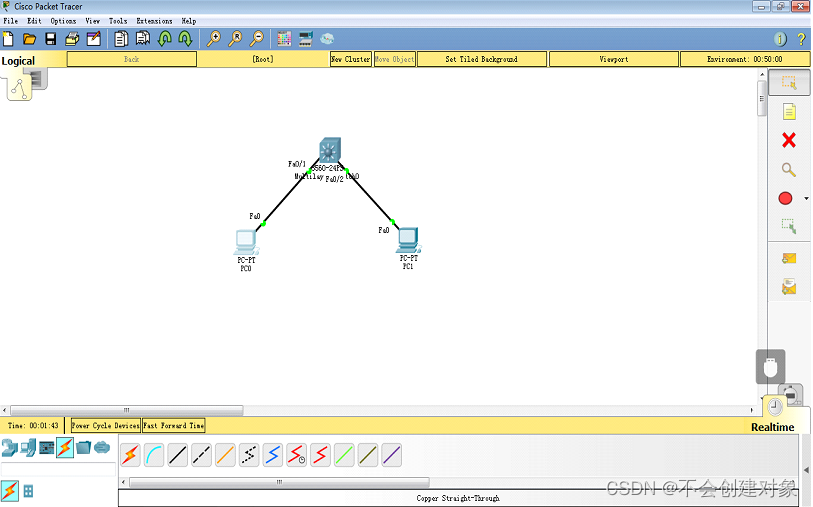Click the Paste icon in toolbar
Viewport: 813px width, 507px height.
pos(143,39)
